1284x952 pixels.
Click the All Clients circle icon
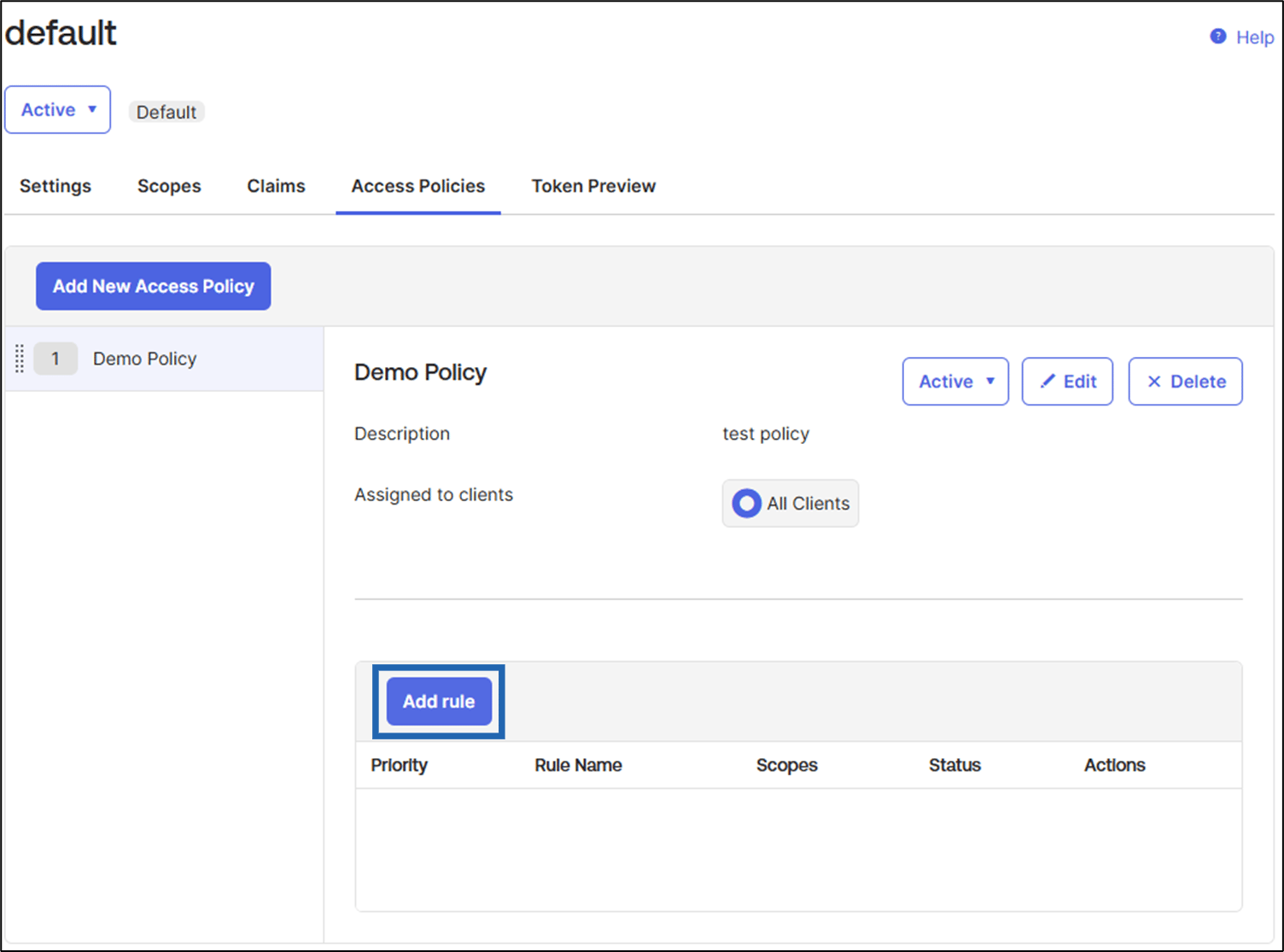click(746, 504)
